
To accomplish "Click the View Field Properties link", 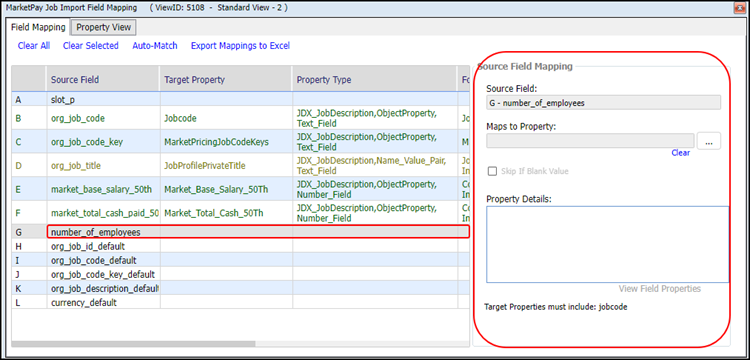I will pyautogui.click(x=660, y=289).
